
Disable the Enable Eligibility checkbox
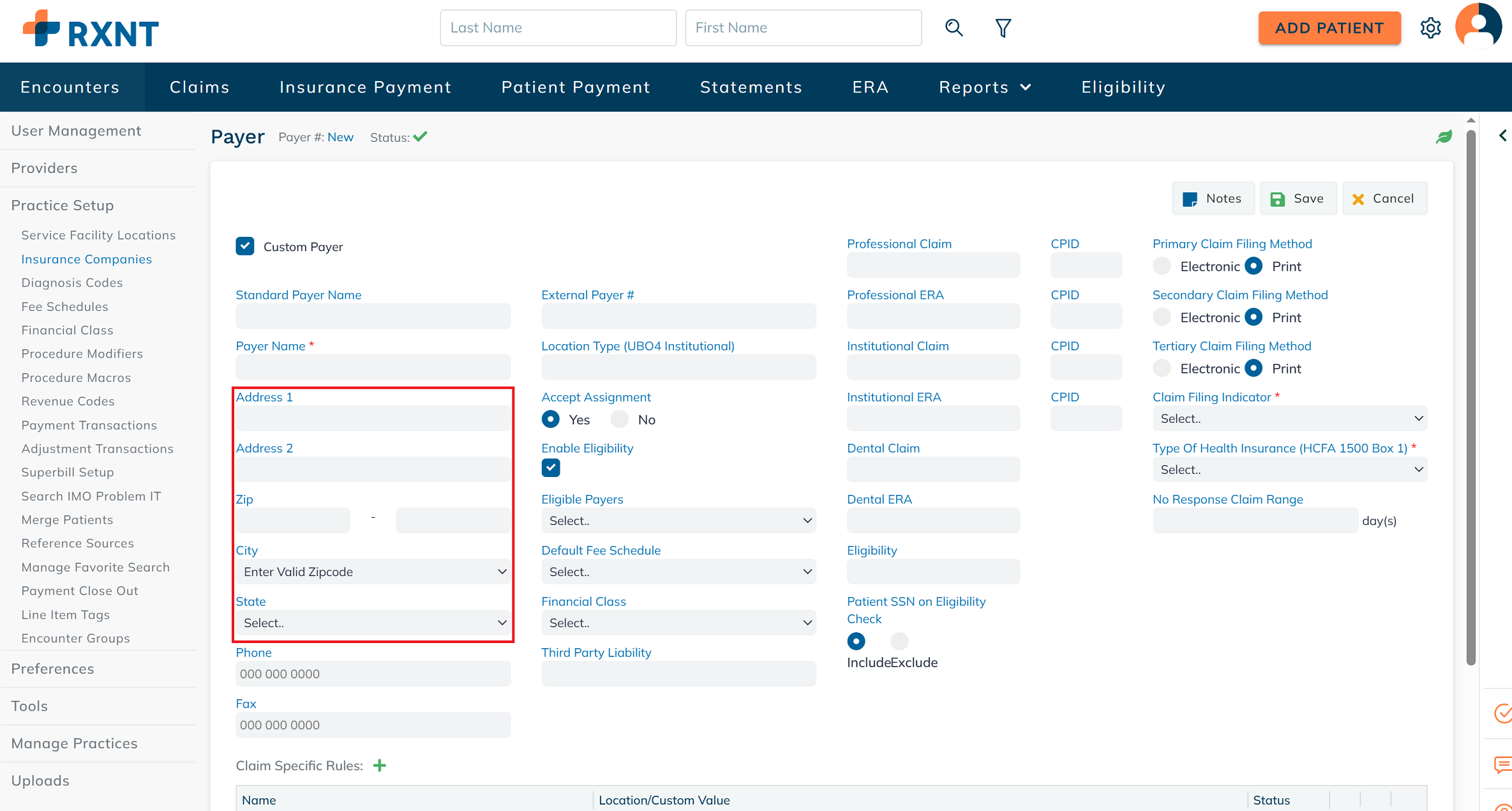(551, 468)
